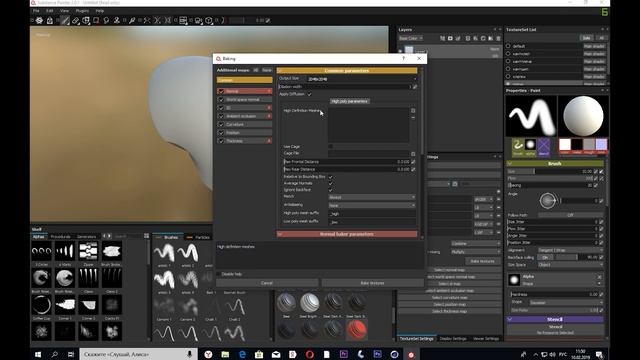
Task: Toggle Average Normals checkbox
Action: (x=331, y=184)
